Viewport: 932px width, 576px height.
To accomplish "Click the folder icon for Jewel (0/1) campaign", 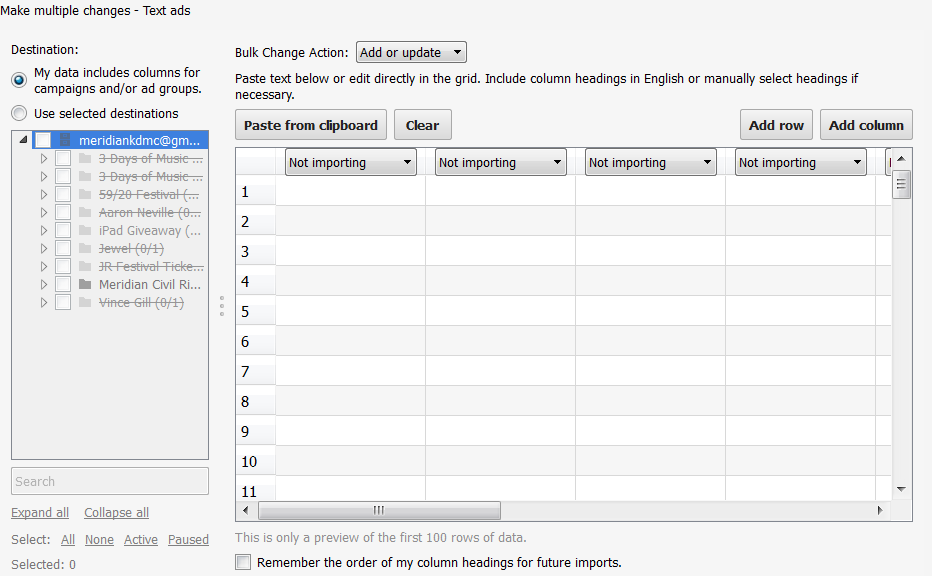I will tap(86, 248).
